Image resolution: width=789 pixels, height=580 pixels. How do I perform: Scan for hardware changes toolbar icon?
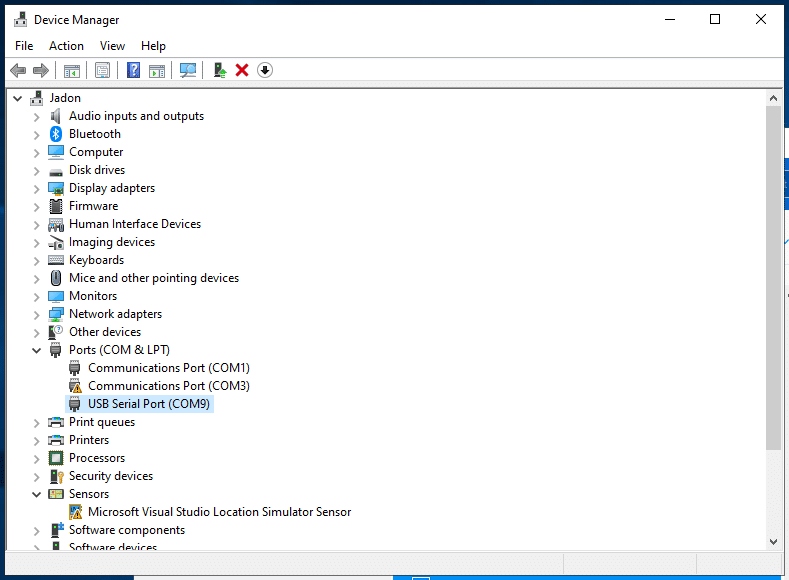(188, 70)
